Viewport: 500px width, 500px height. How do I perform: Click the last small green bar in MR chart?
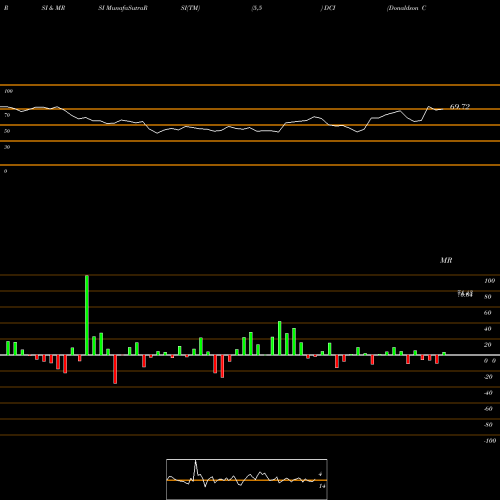[444, 354]
